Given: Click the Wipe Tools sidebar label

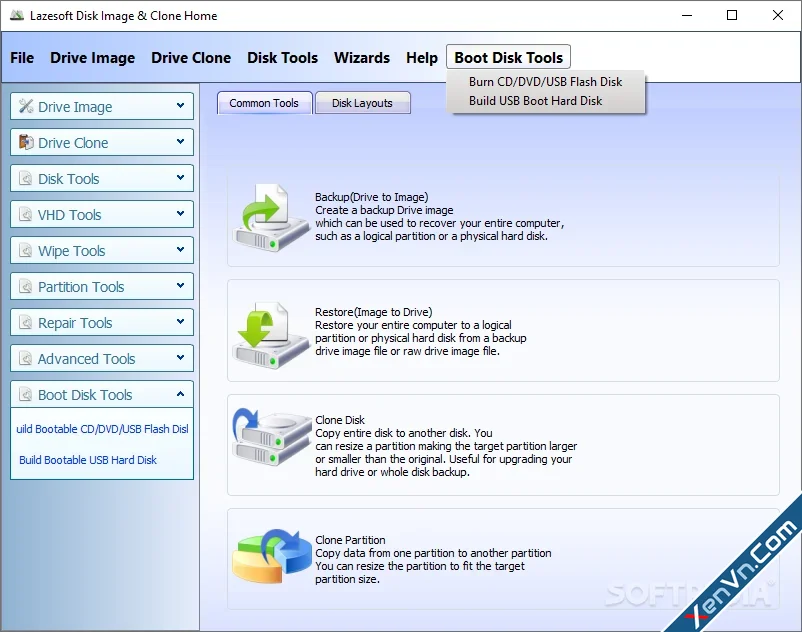Looking at the screenshot, I should click(x=72, y=251).
